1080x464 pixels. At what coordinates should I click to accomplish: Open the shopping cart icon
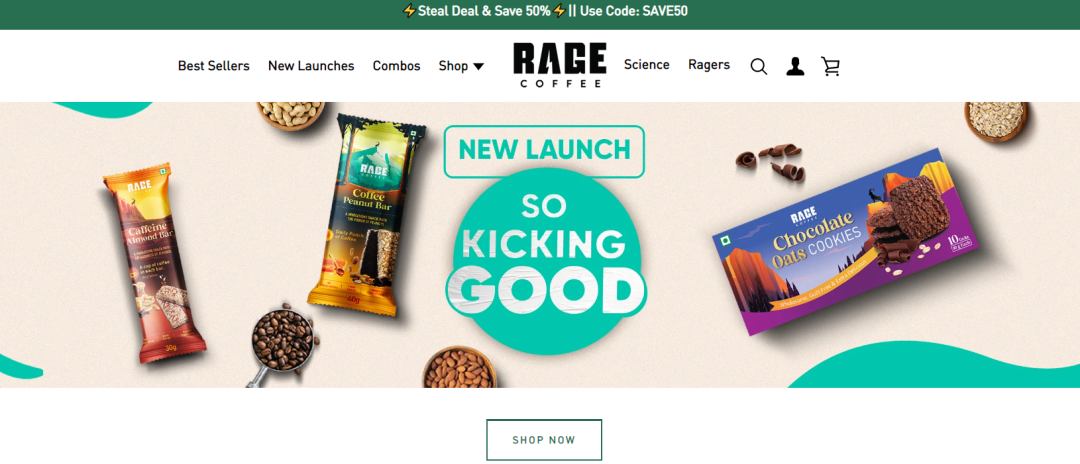coord(831,66)
